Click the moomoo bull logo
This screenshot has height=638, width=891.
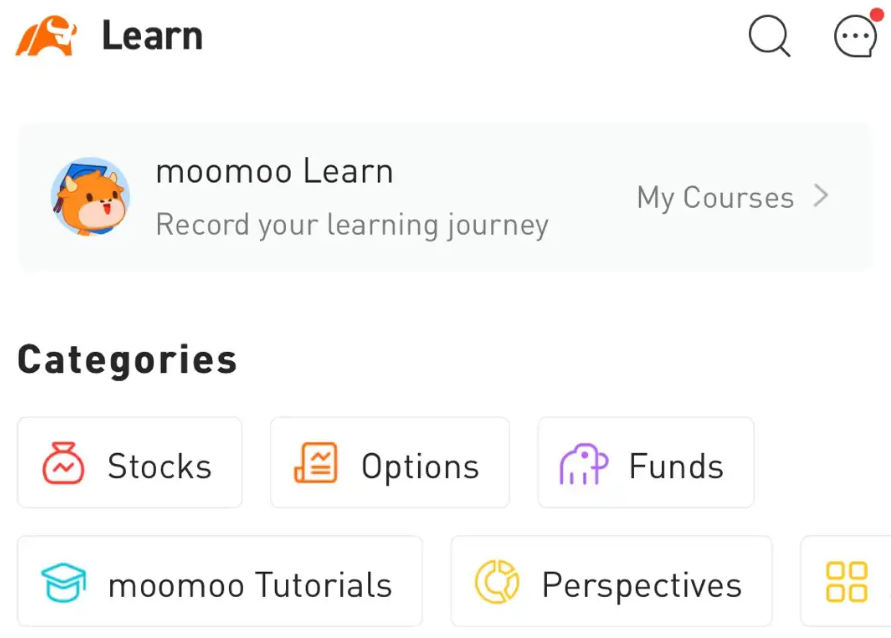tap(46, 37)
